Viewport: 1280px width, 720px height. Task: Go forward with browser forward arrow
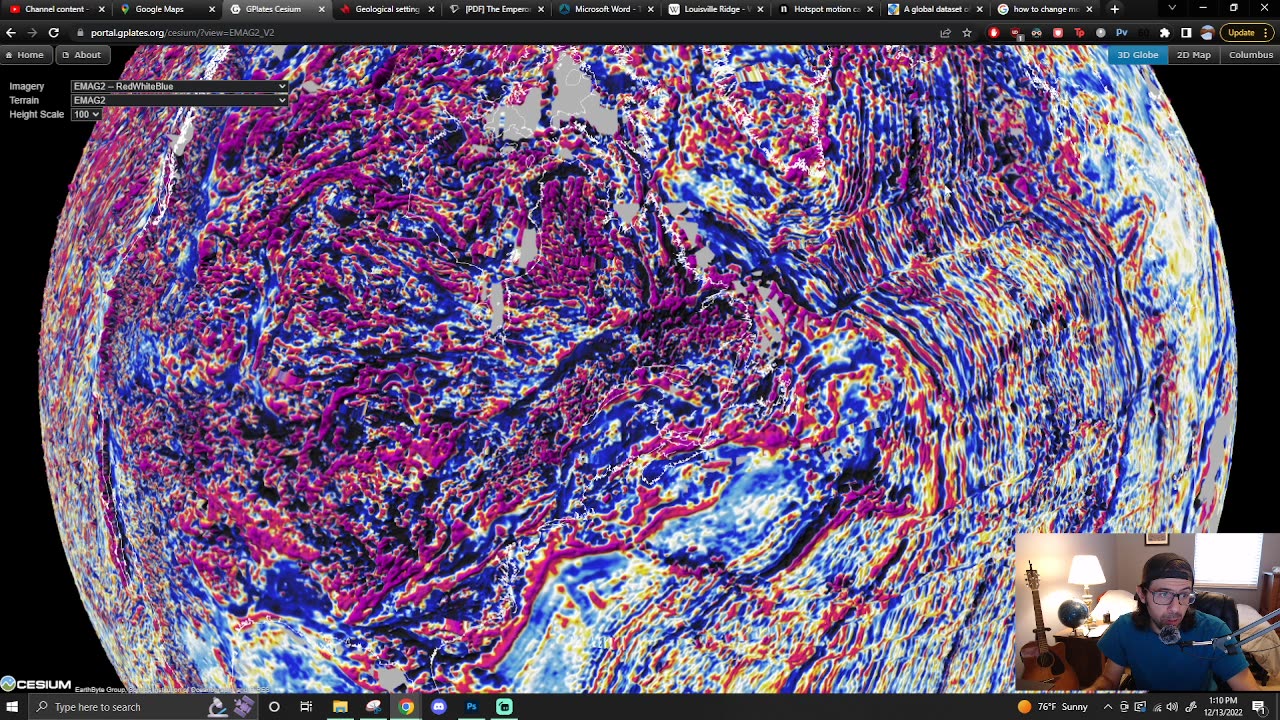point(32,32)
